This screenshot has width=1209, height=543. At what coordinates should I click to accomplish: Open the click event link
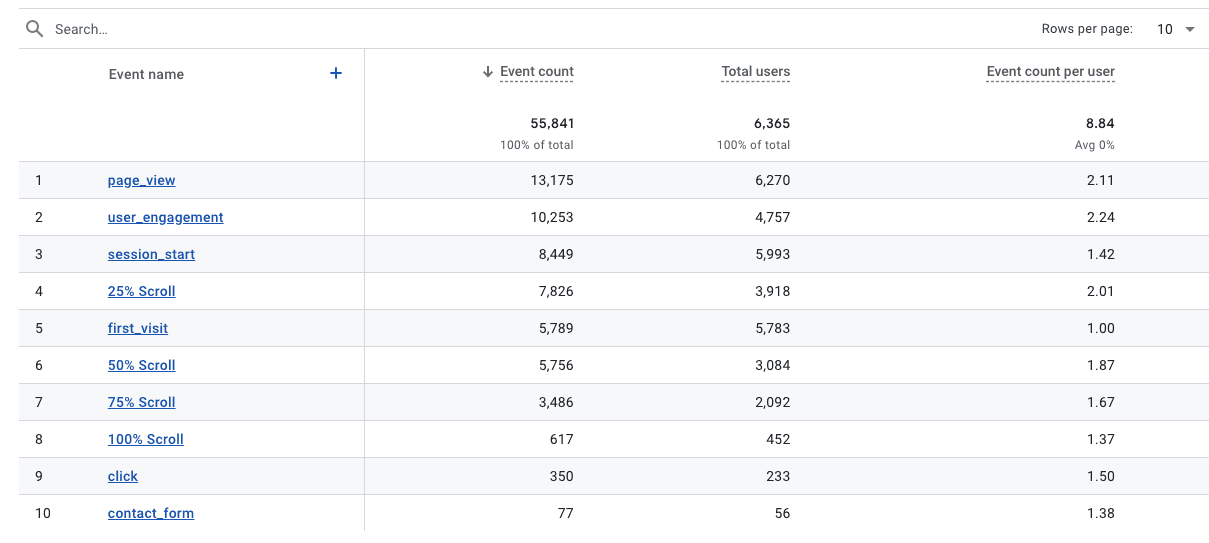(x=123, y=477)
